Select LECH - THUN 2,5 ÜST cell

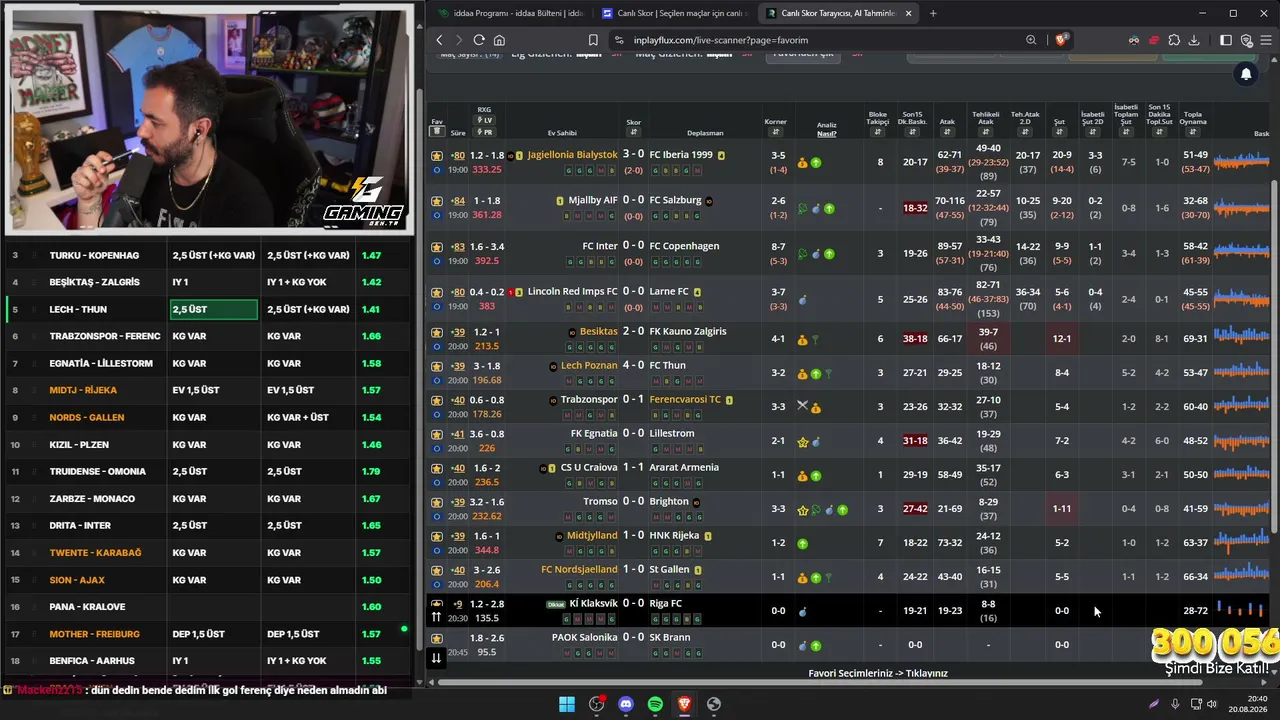point(213,309)
